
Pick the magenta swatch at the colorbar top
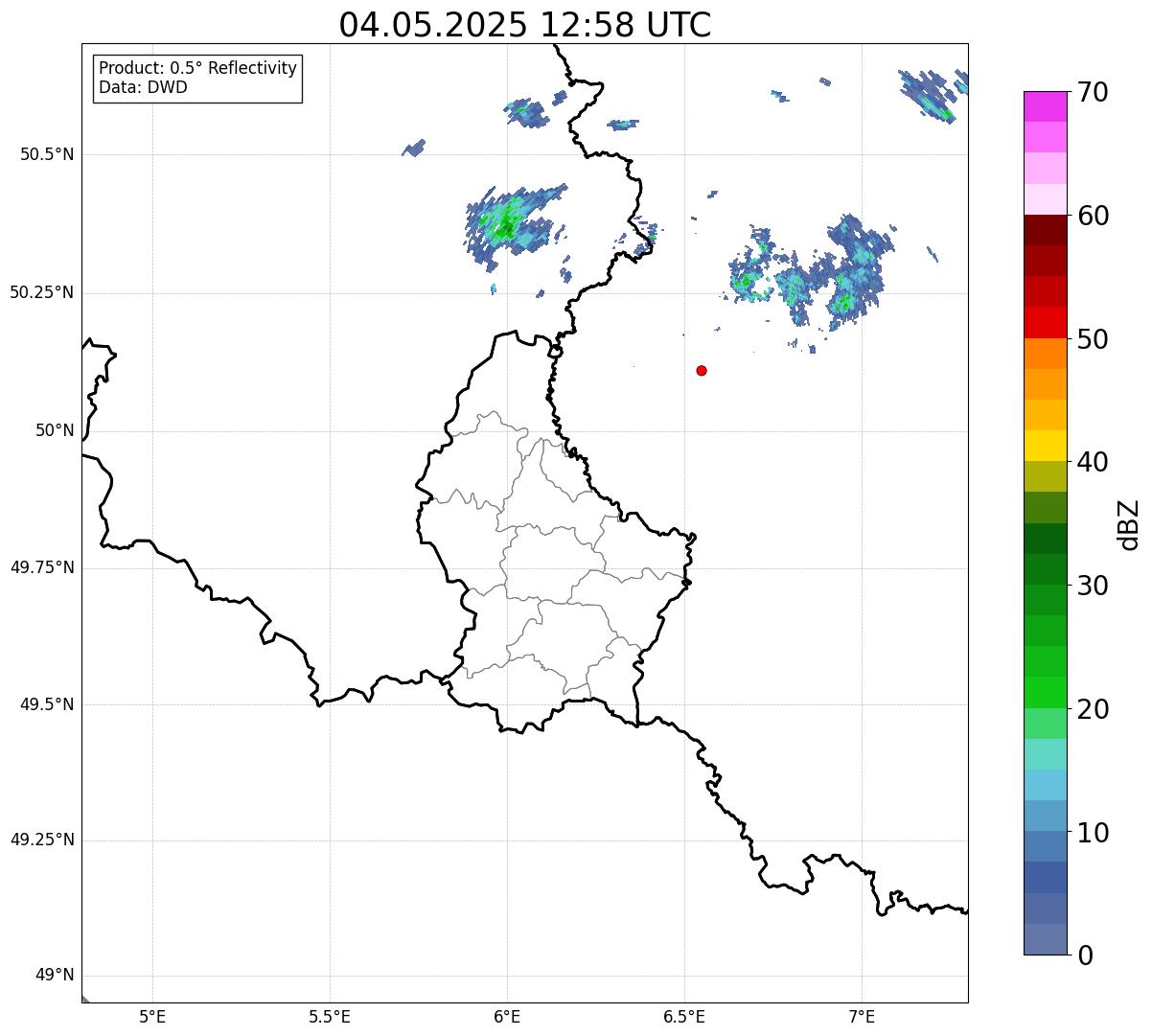(x=1045, y=106)
